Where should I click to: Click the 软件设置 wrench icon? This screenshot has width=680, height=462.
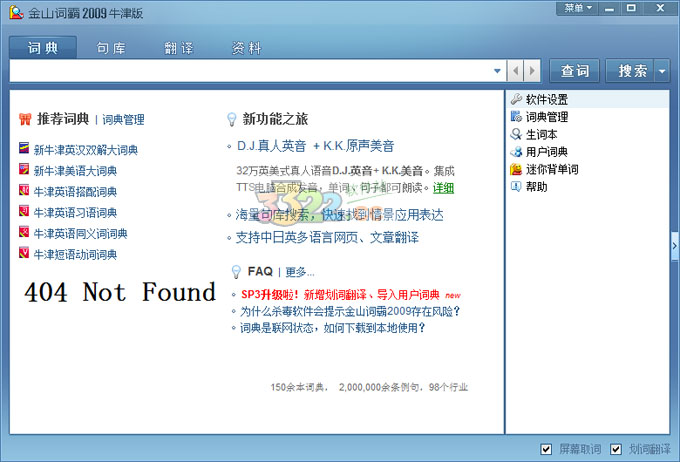click(516, 99)
